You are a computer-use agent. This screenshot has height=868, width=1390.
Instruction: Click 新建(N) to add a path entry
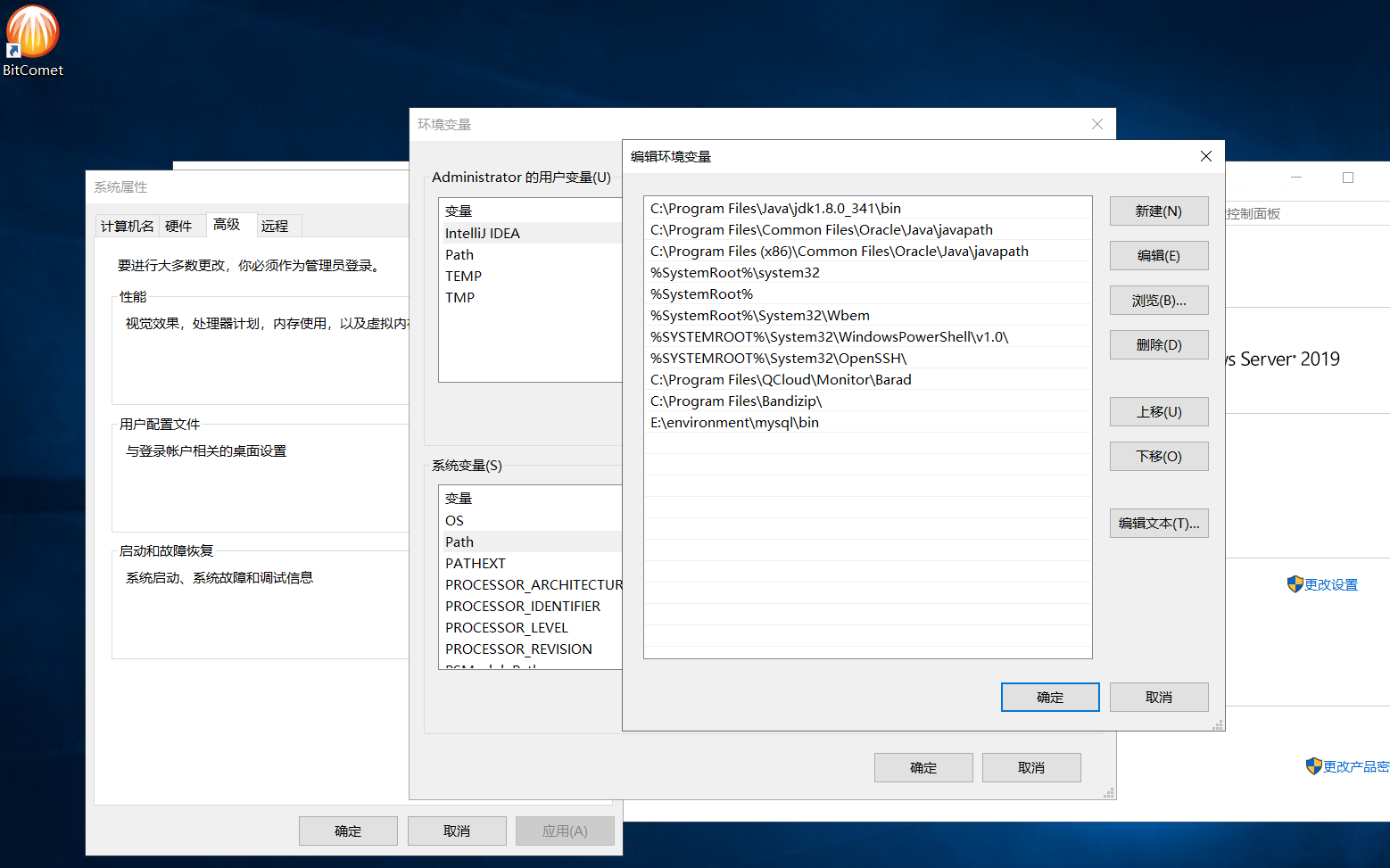[x=1158, y=211]
